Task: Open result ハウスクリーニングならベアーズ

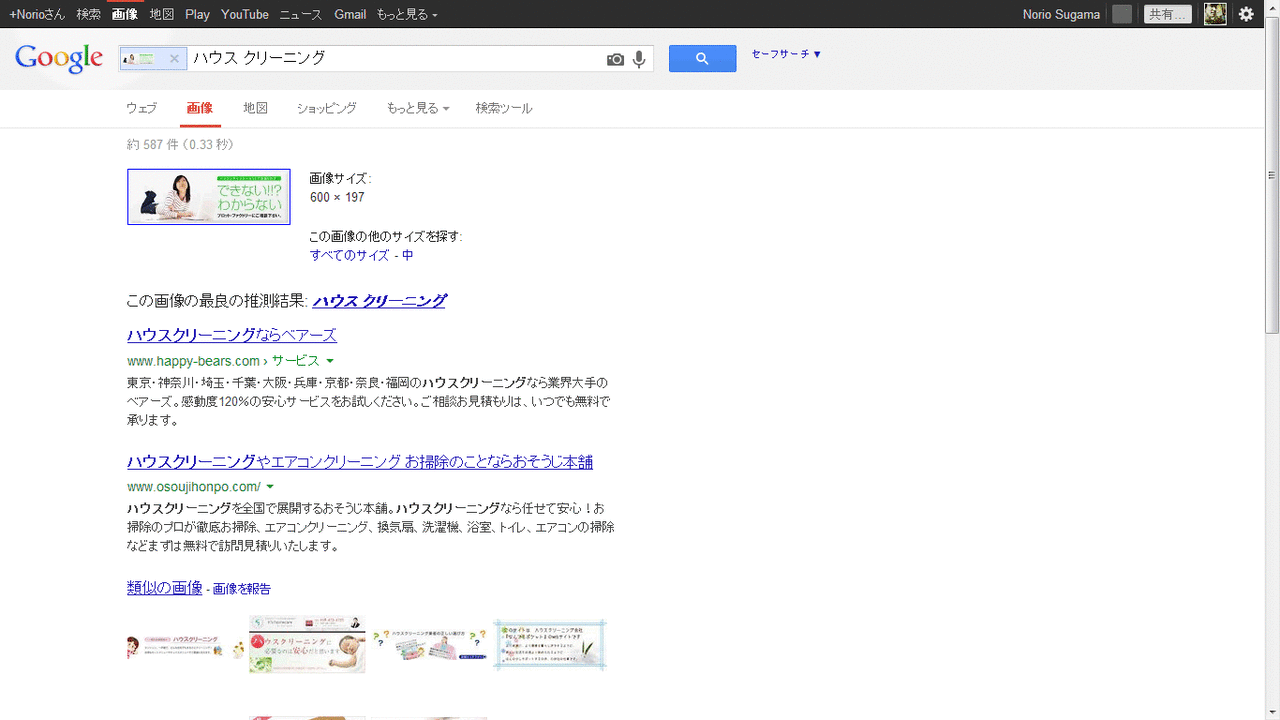Action: coord(232,335)
